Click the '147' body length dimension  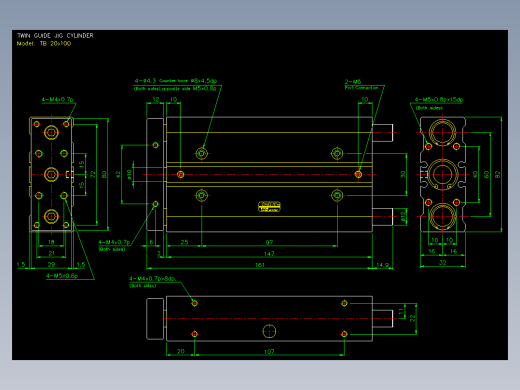click(x=269, y=254)
